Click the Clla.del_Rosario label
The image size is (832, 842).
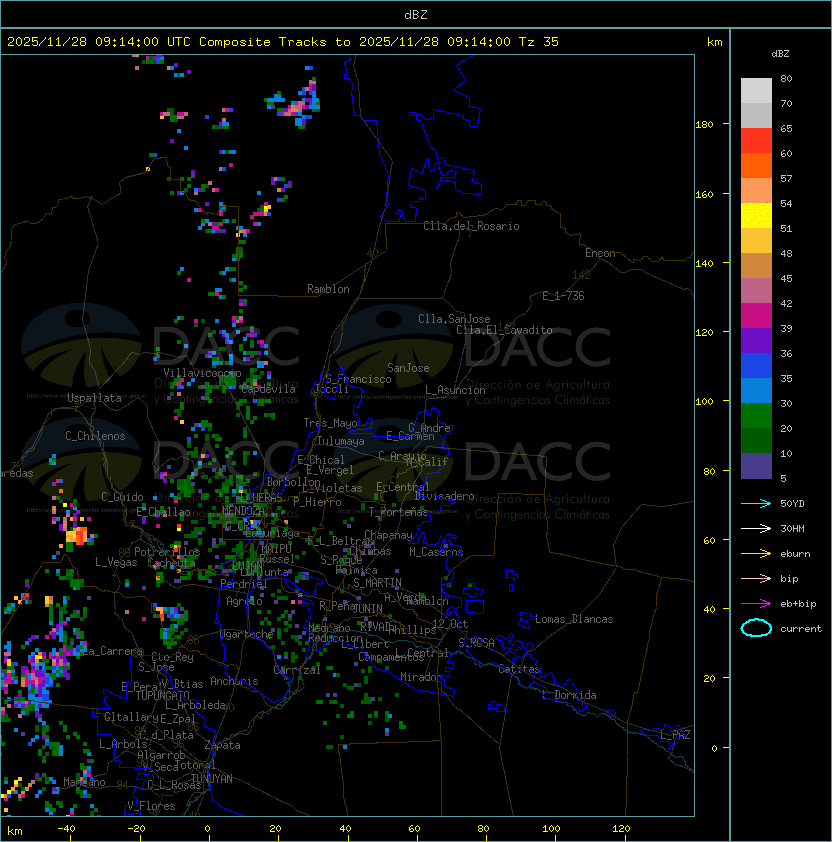pyautogui.click(x=471, y=226)
